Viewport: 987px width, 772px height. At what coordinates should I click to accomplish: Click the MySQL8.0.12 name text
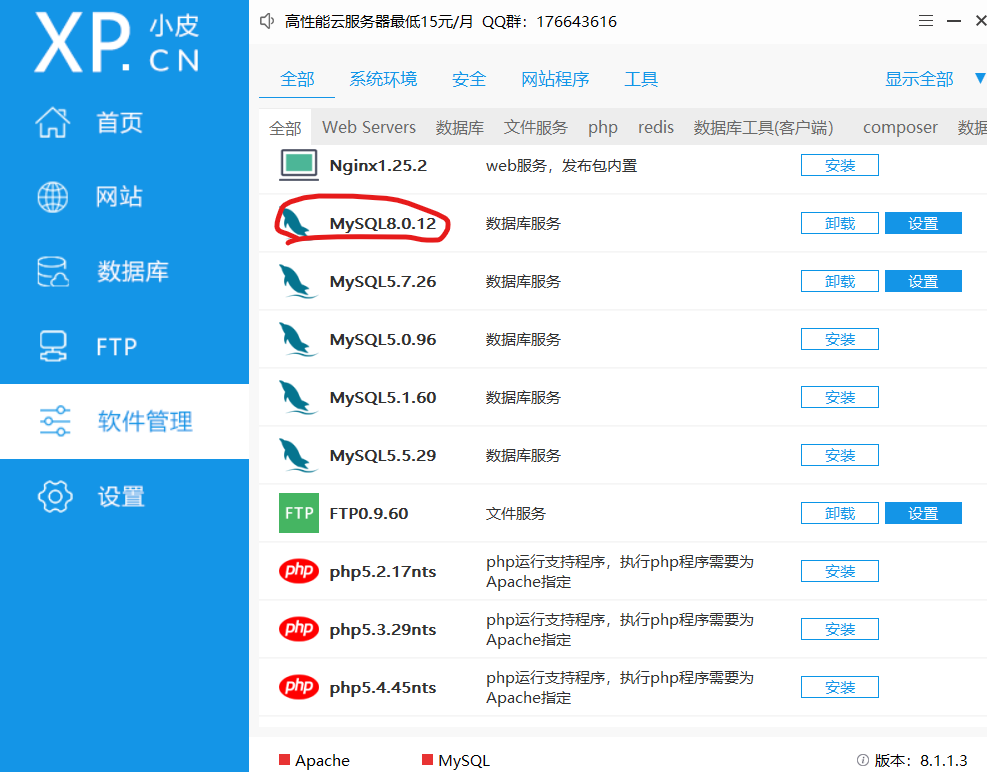point(383,224)
